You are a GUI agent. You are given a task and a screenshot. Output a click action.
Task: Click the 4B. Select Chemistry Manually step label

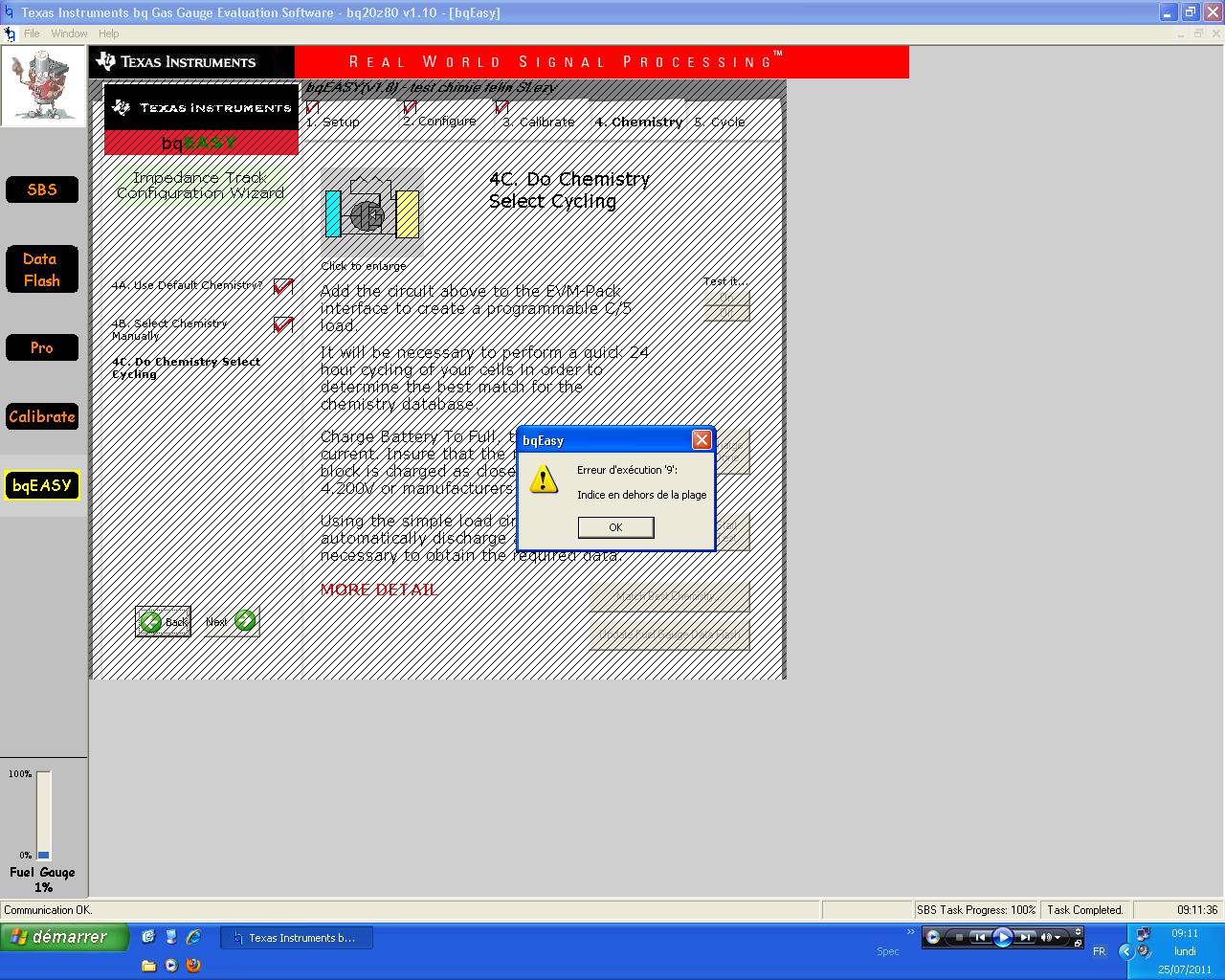(169, 329)
